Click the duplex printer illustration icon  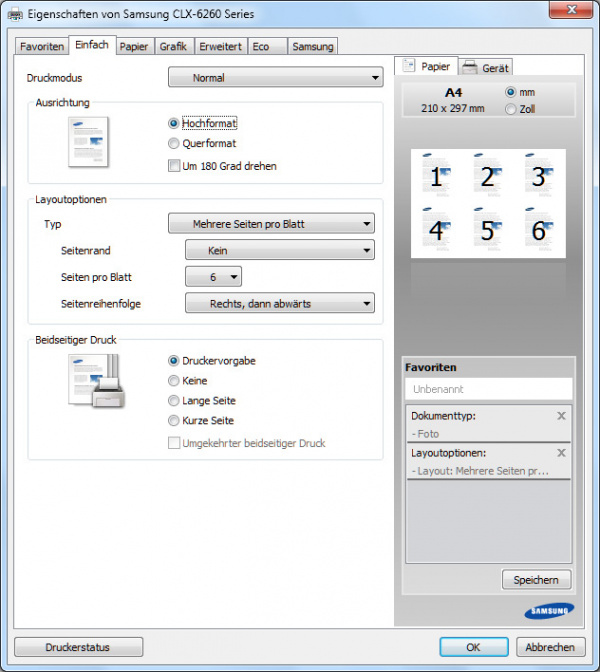pos(95,381)
